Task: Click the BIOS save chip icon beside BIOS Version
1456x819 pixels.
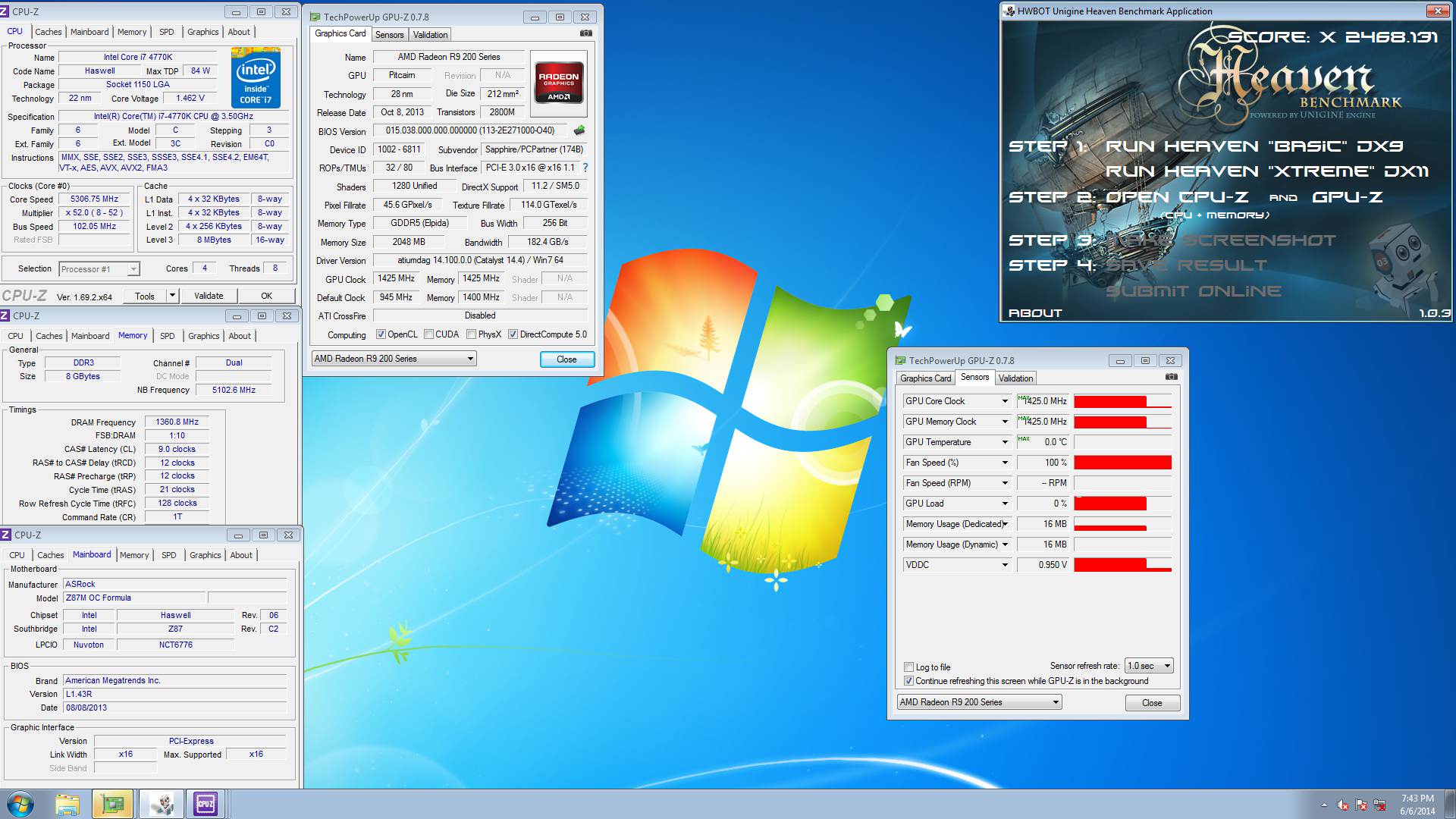Action: (579, 130)
